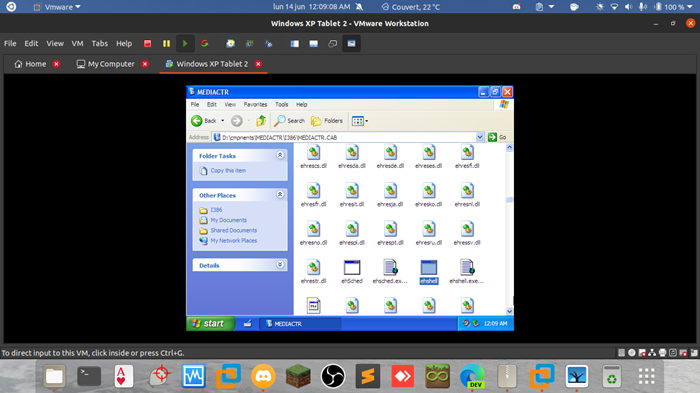
Task: Close the Windows XP Tablet 2 tab
Action: pos(258,64)
